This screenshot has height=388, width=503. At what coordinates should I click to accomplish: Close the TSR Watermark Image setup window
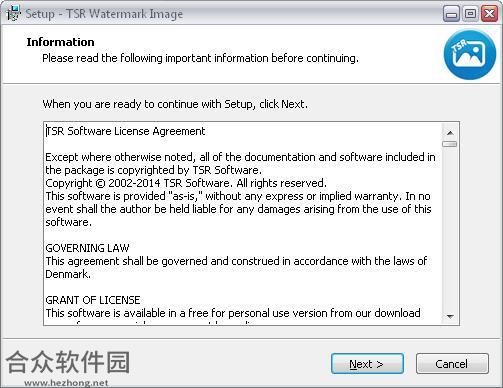[x=489, y=14]
